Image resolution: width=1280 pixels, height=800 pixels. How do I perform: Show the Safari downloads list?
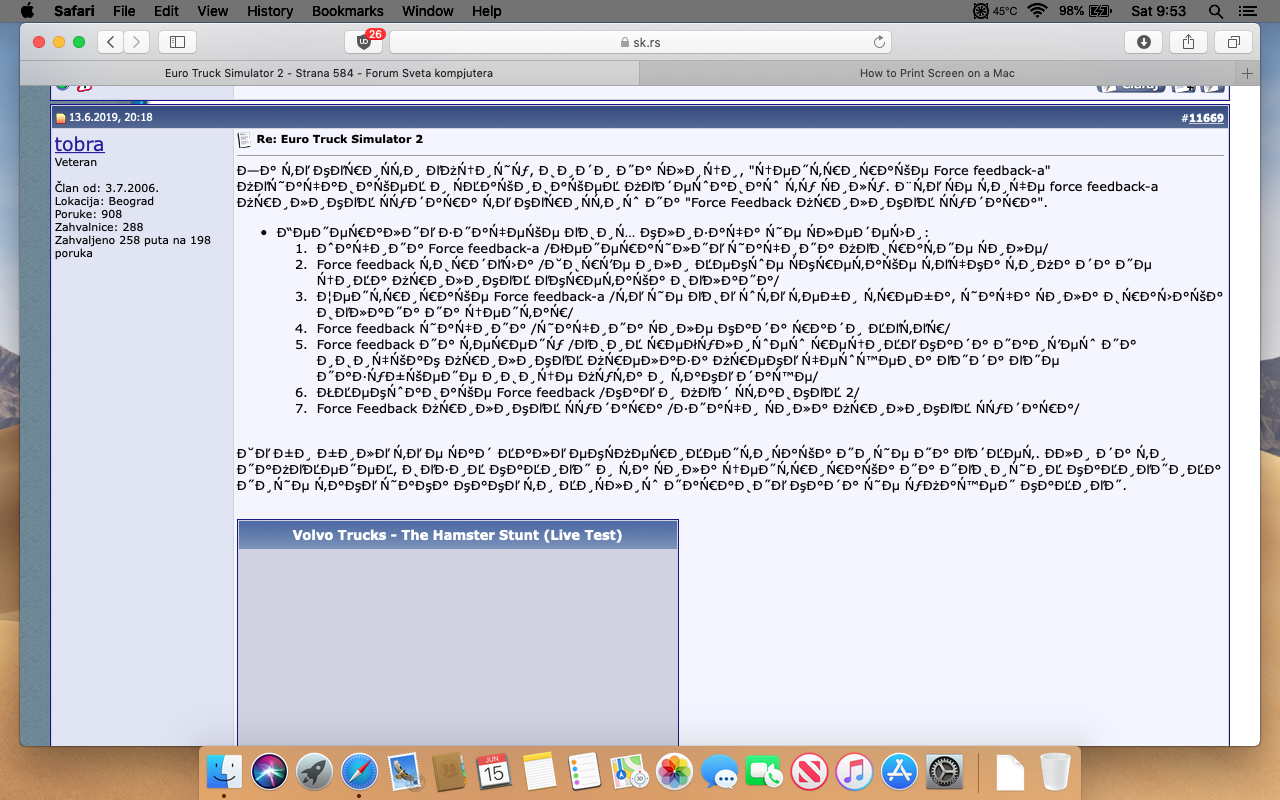tap(1143, 42)
